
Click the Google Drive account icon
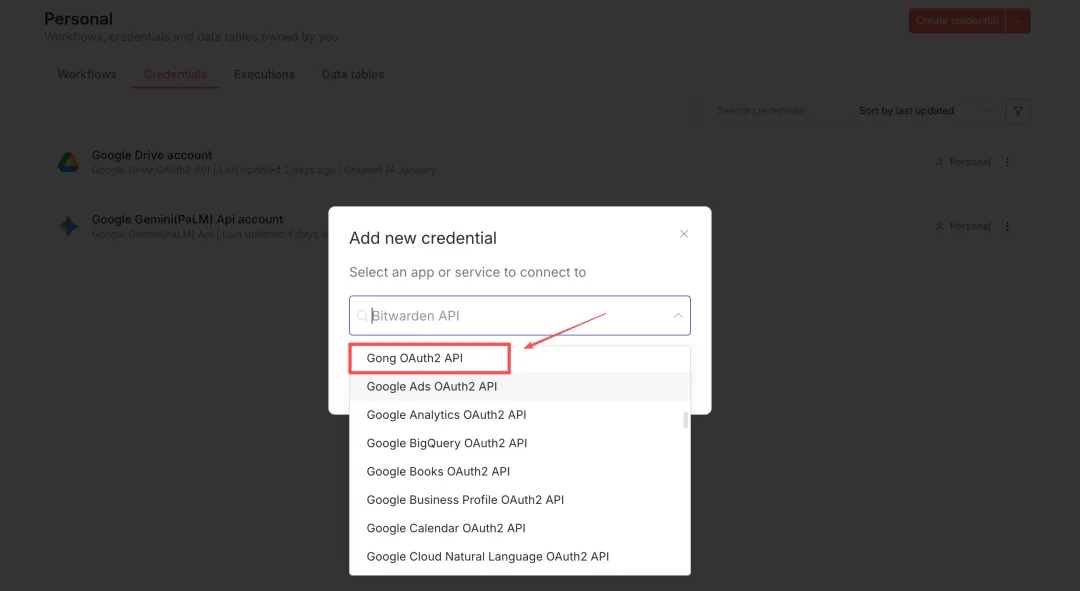pyautogui.click(x=68, y=162)
